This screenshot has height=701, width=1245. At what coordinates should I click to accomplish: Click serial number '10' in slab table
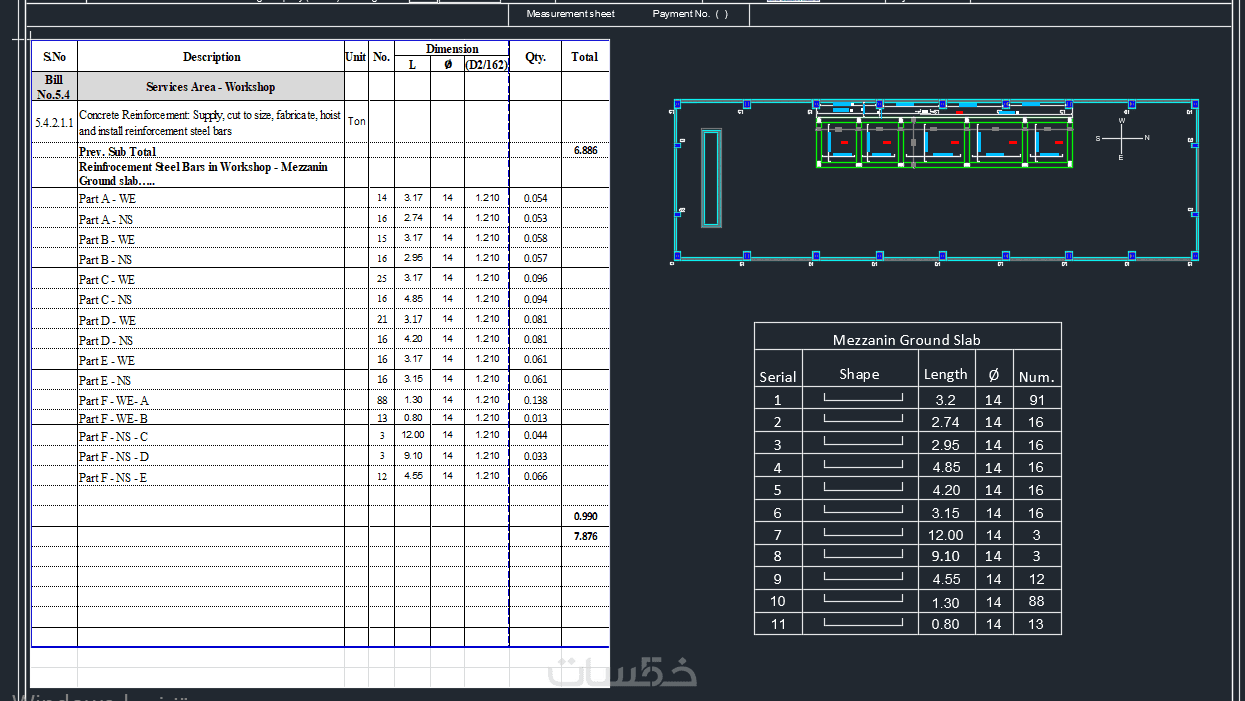pos(778,601)
